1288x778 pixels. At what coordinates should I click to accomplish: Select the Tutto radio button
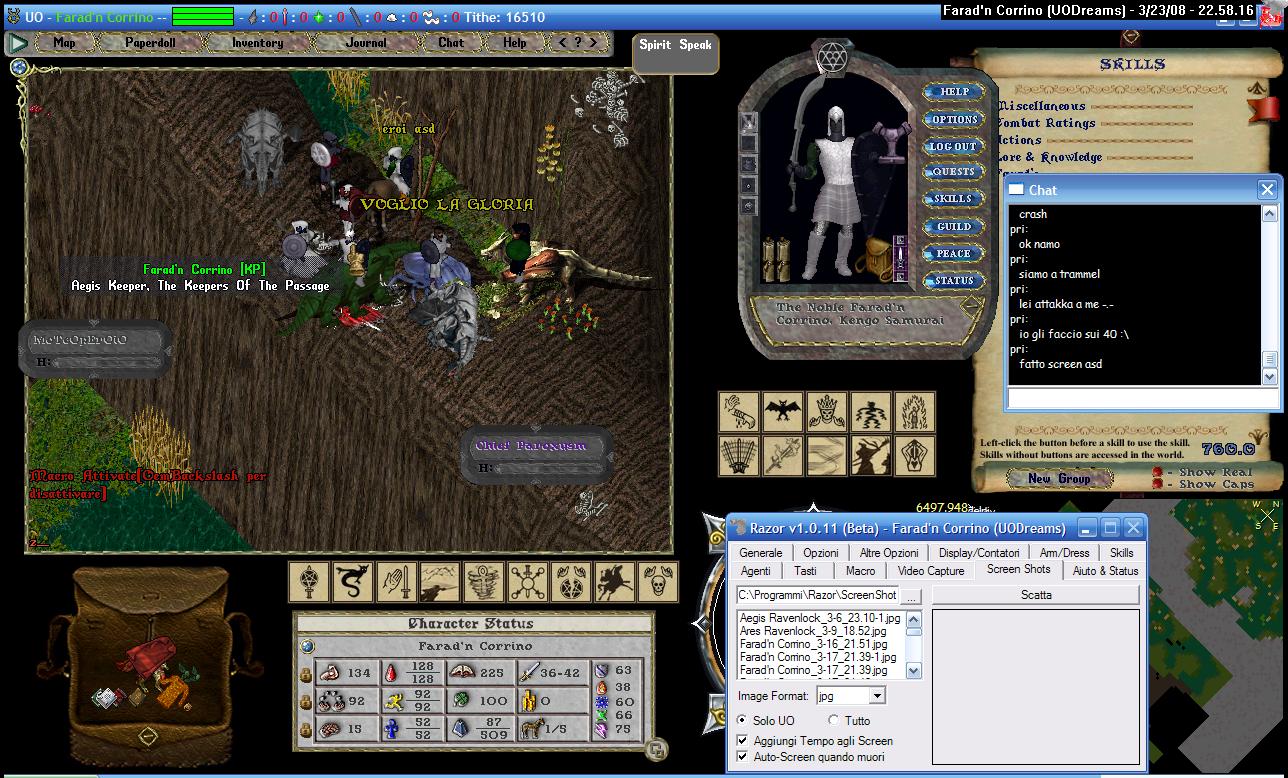click(834, 720)
